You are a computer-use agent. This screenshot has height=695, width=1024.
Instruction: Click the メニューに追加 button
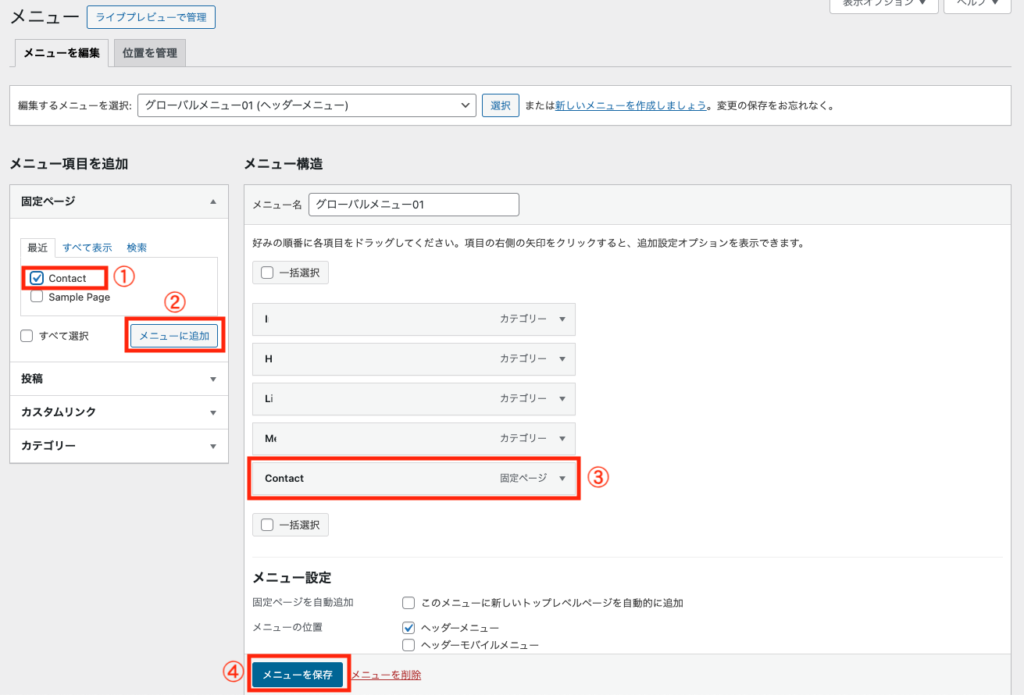click(174, 336)
